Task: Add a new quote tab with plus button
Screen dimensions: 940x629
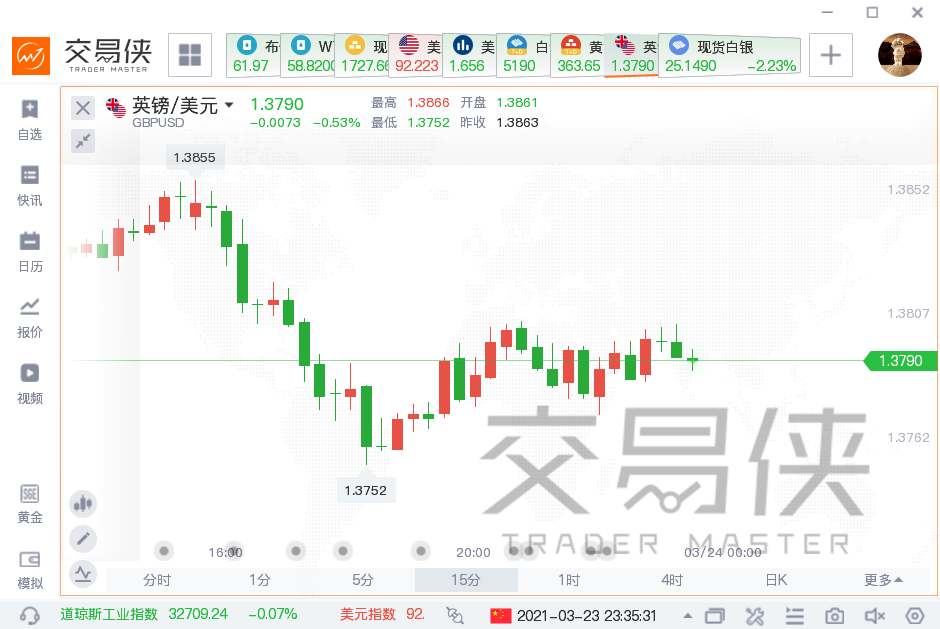Action: (831, 55)
